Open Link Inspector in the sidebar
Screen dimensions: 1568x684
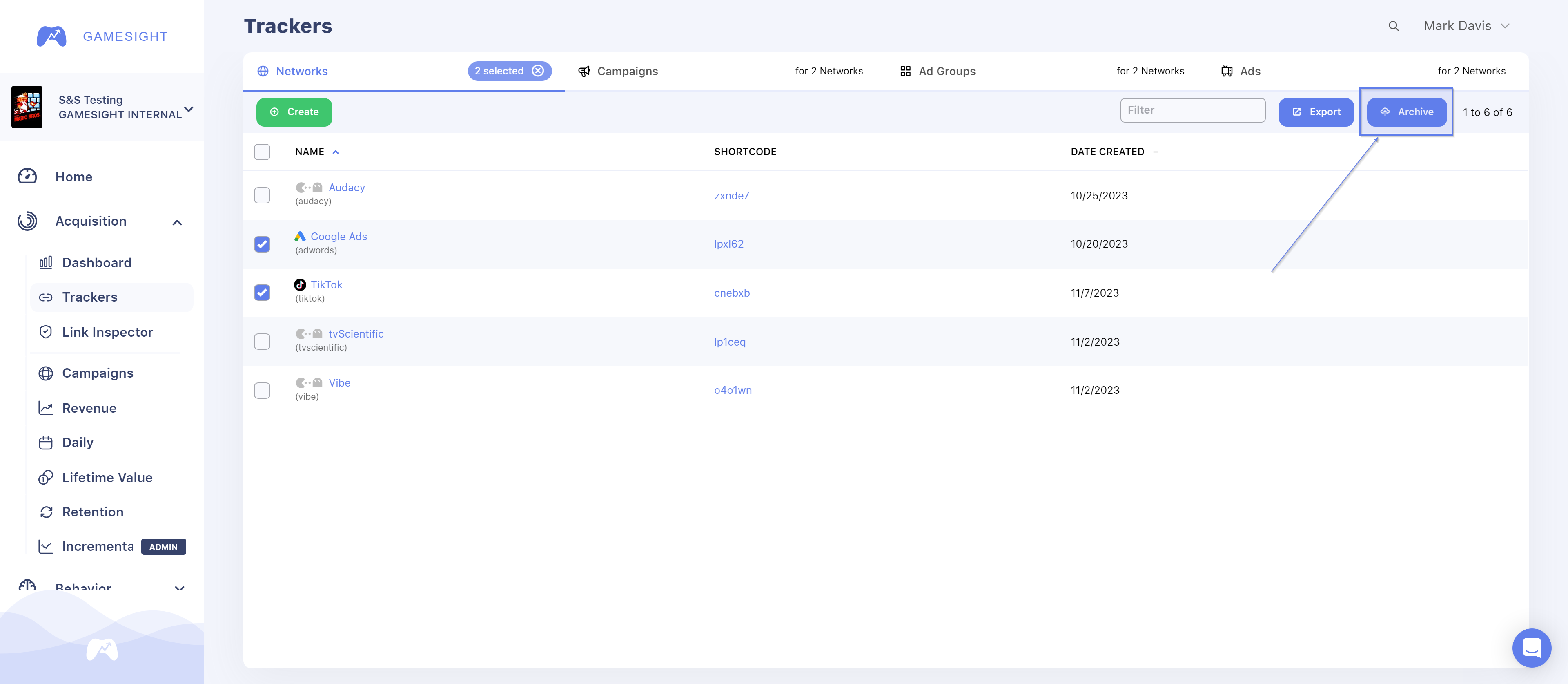coord(108,332)
